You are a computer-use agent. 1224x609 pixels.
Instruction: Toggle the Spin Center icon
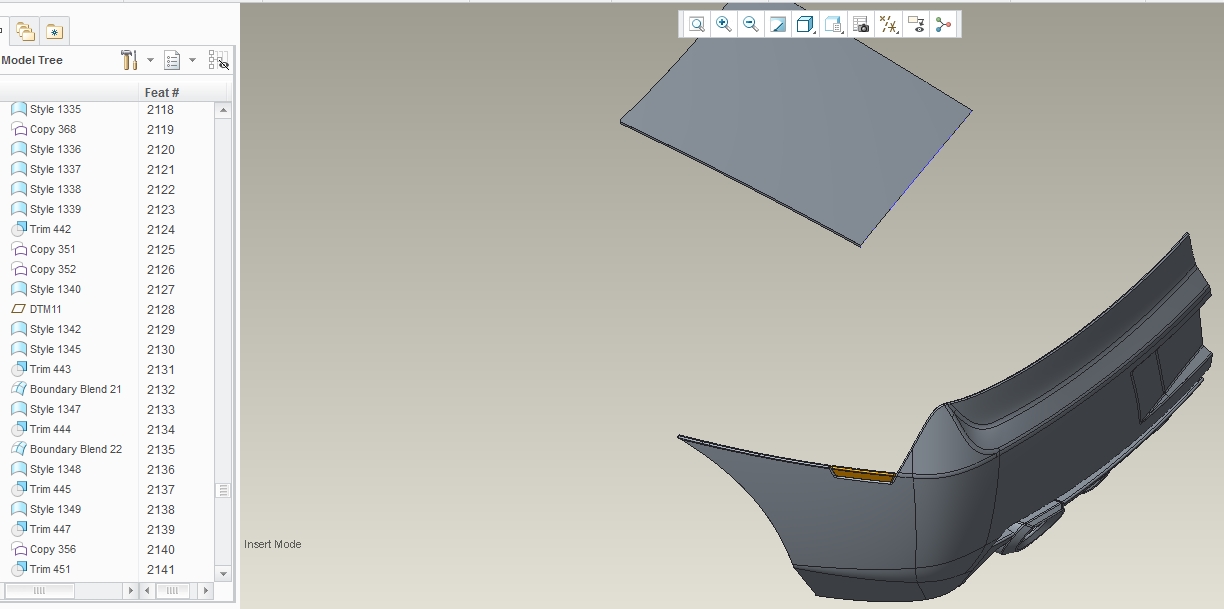coord(943,24)
